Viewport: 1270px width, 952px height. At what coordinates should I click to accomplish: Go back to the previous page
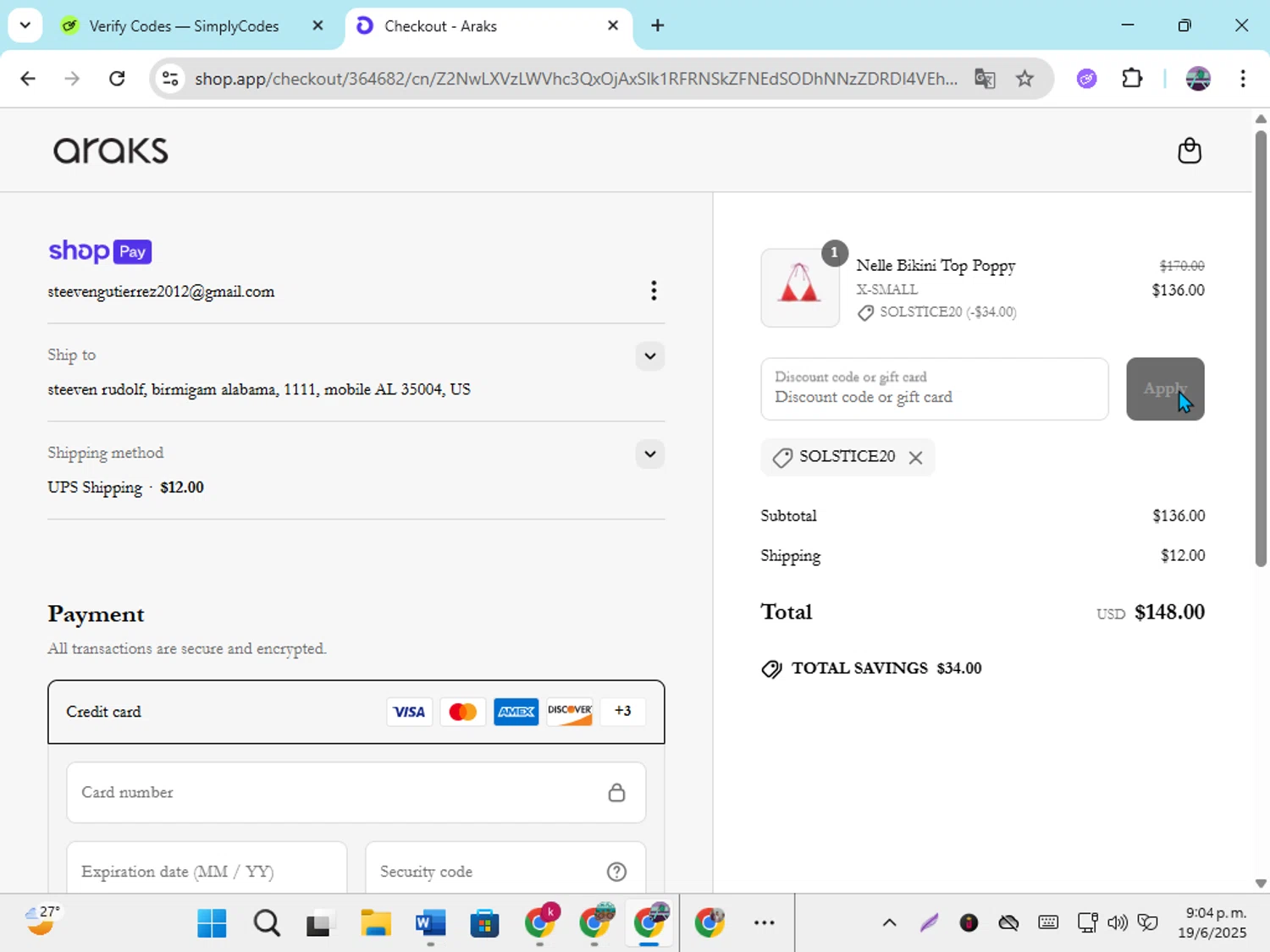click(x=28, y=79)
